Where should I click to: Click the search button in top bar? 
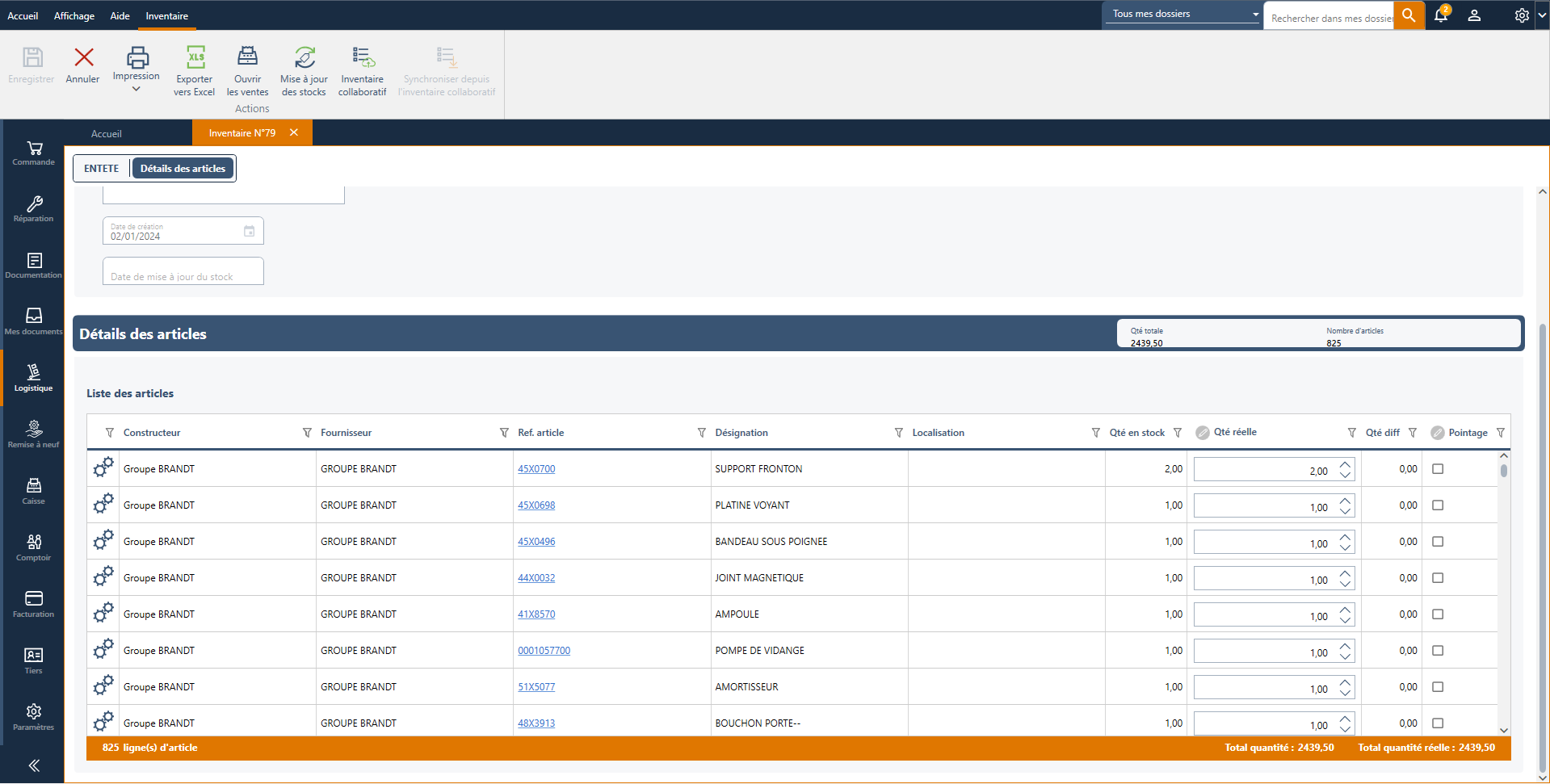pos(1409,15)
